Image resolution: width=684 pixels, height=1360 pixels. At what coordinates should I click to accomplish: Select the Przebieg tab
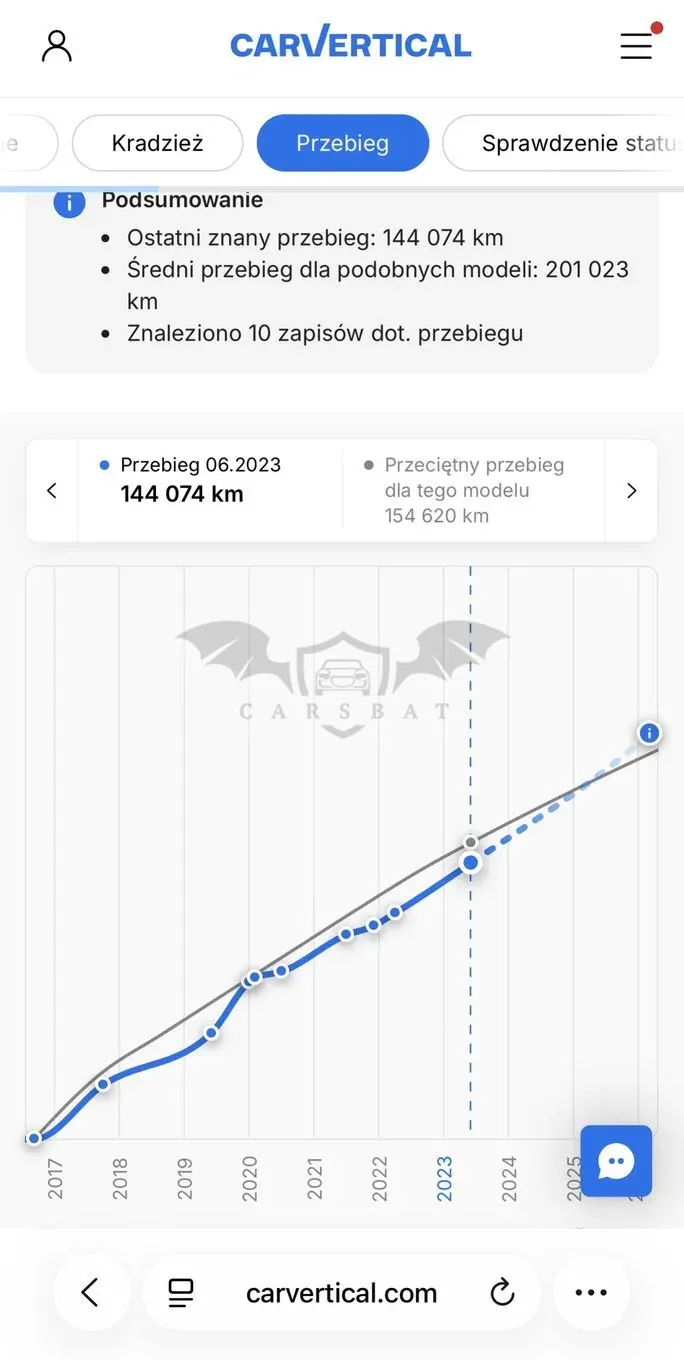343,143
